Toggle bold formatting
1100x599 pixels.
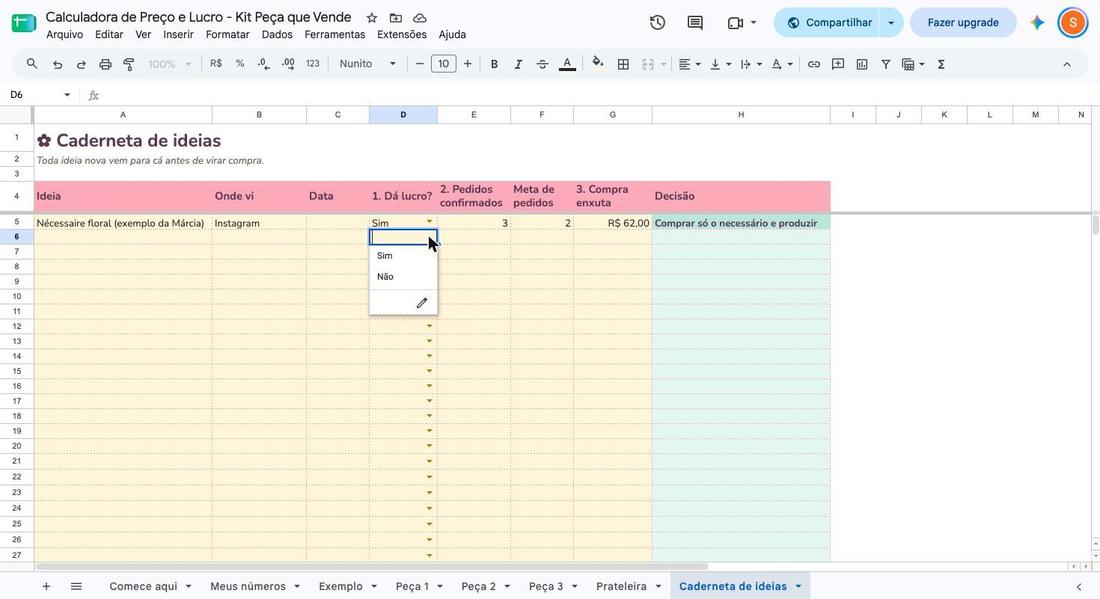494,64
